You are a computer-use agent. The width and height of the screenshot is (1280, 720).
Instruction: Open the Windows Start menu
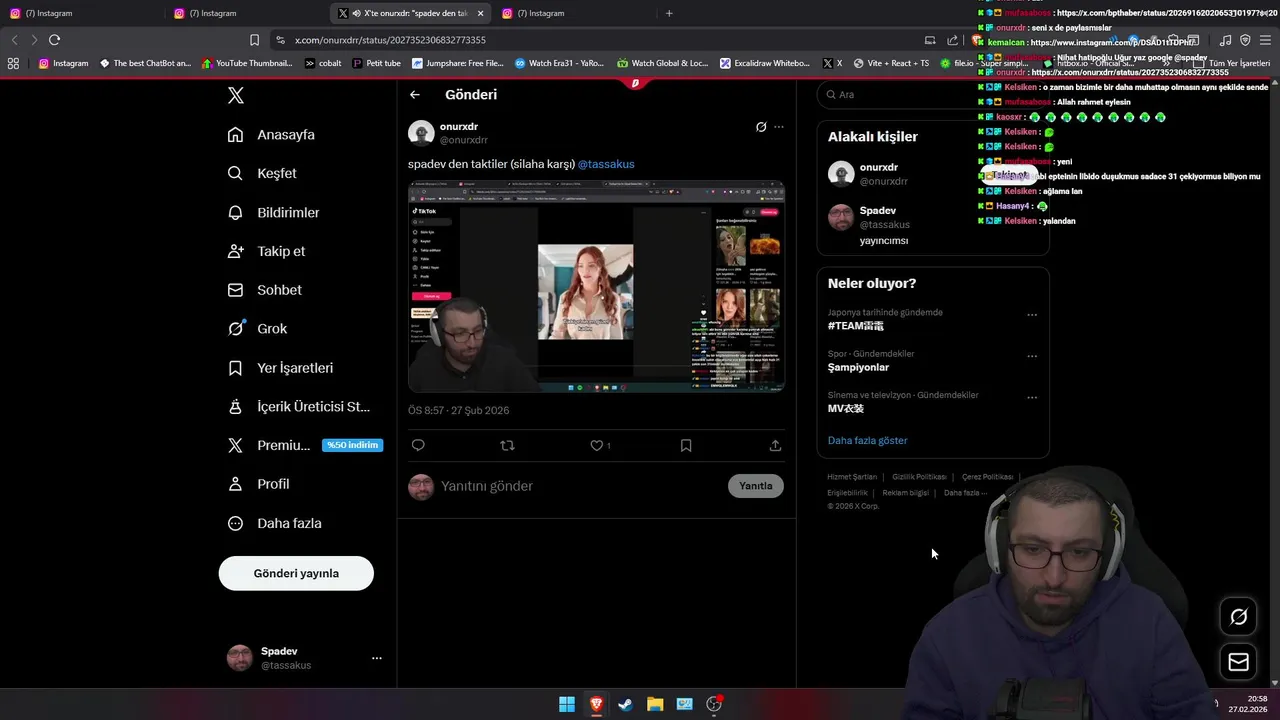(x=567, y=704)
